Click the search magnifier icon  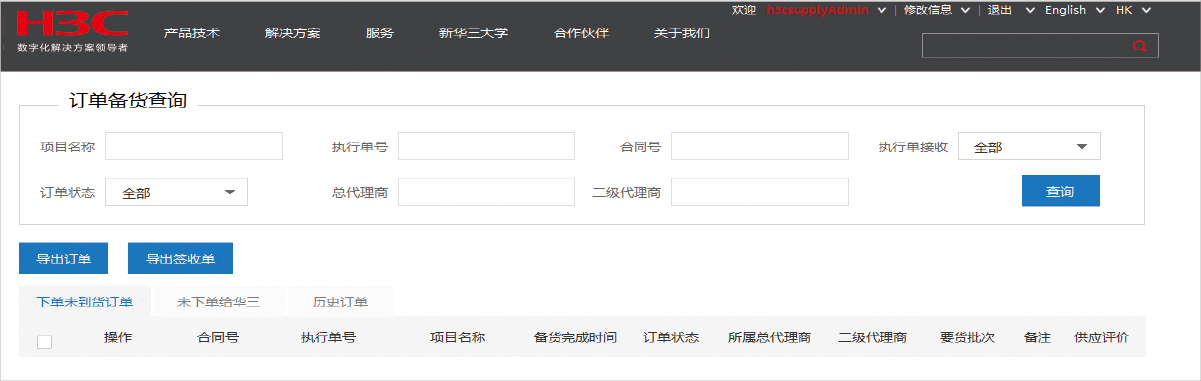point(1139,46)
